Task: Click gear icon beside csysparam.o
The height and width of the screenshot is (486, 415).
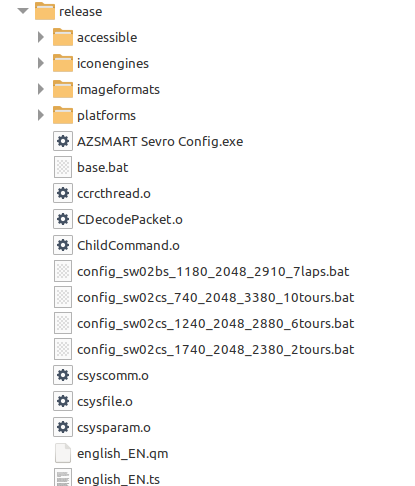Action: [x=63, y=427]
